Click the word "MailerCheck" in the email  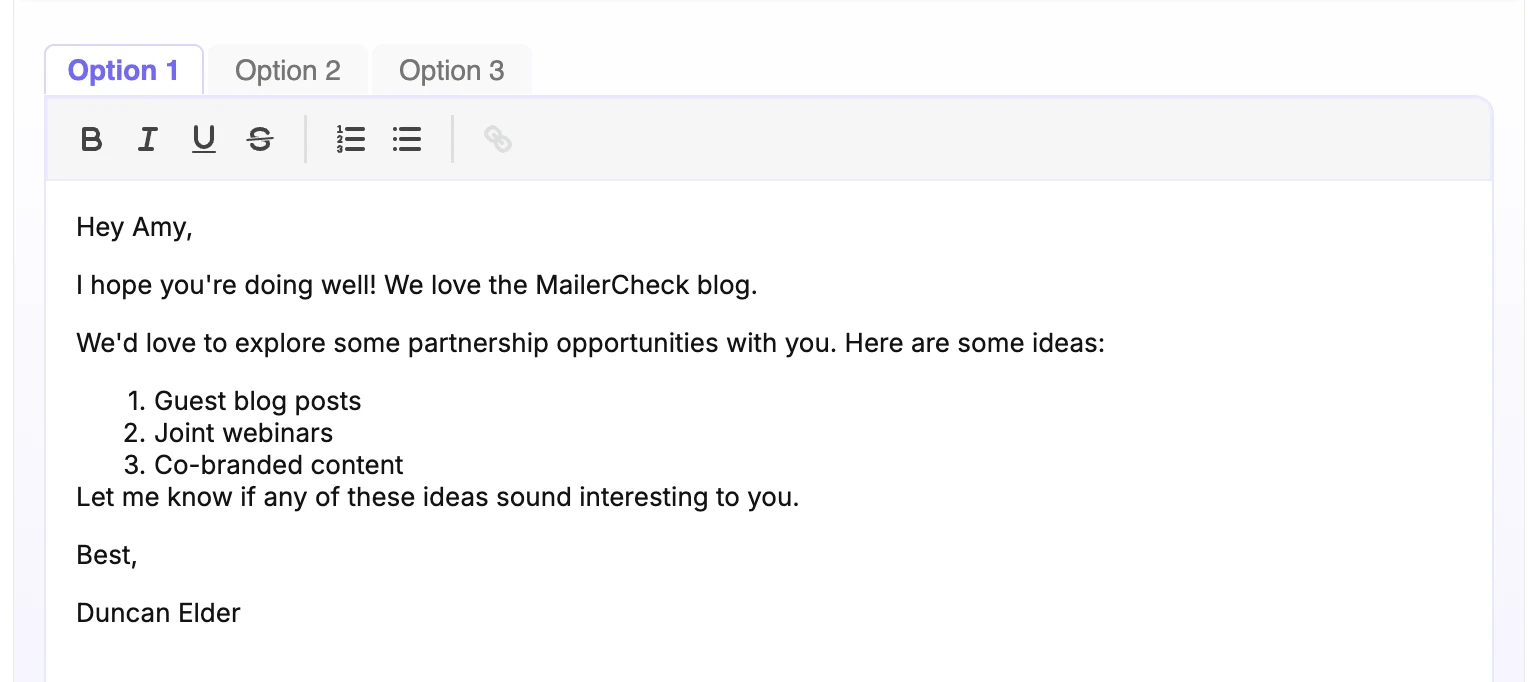612,286
